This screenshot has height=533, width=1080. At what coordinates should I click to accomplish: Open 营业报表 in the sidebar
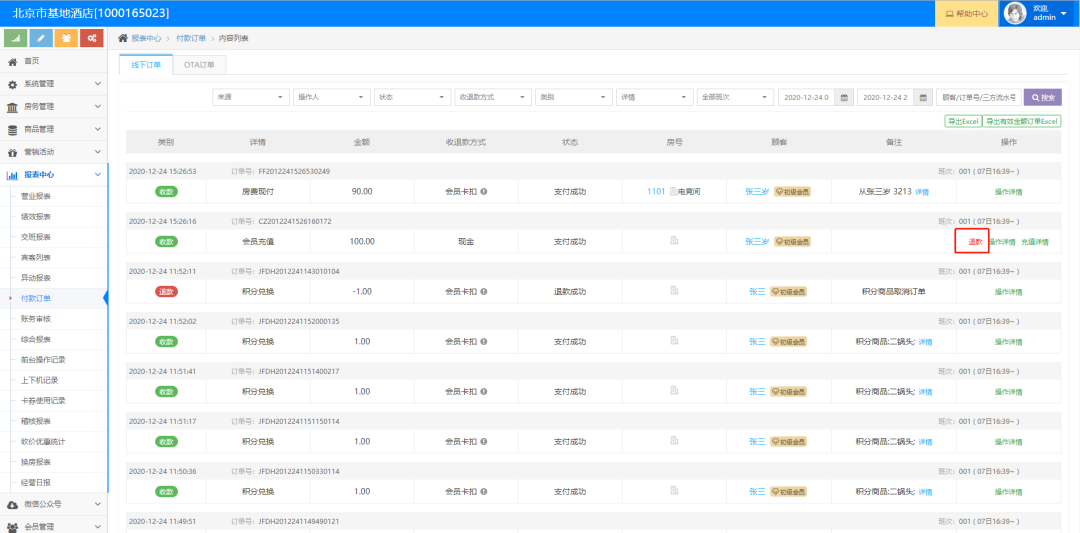click(x=36, y=196)
